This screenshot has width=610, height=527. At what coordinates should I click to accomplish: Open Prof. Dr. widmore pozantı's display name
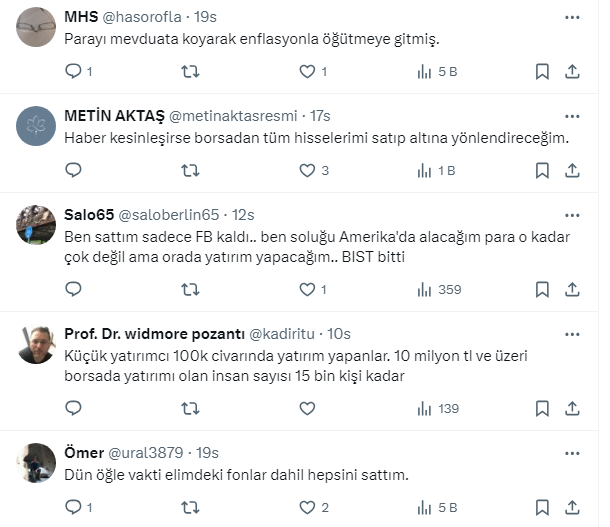pyautogui.click(x=152, y=334)
